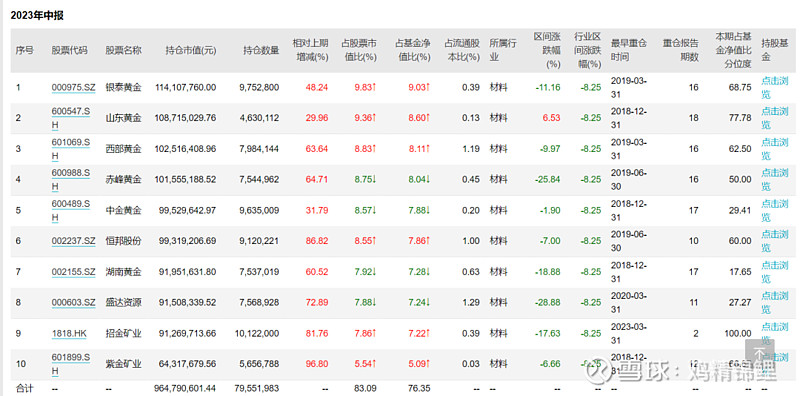Click 点击浏览 link in 湖南黄金 row
This screenshot has height=396, width=800.
coord(774,272)
